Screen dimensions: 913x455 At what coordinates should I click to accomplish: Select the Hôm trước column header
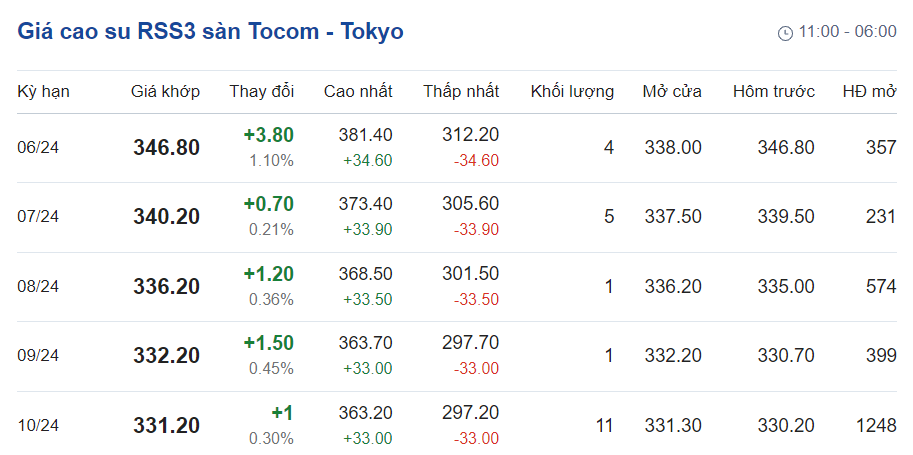[774, 92]
